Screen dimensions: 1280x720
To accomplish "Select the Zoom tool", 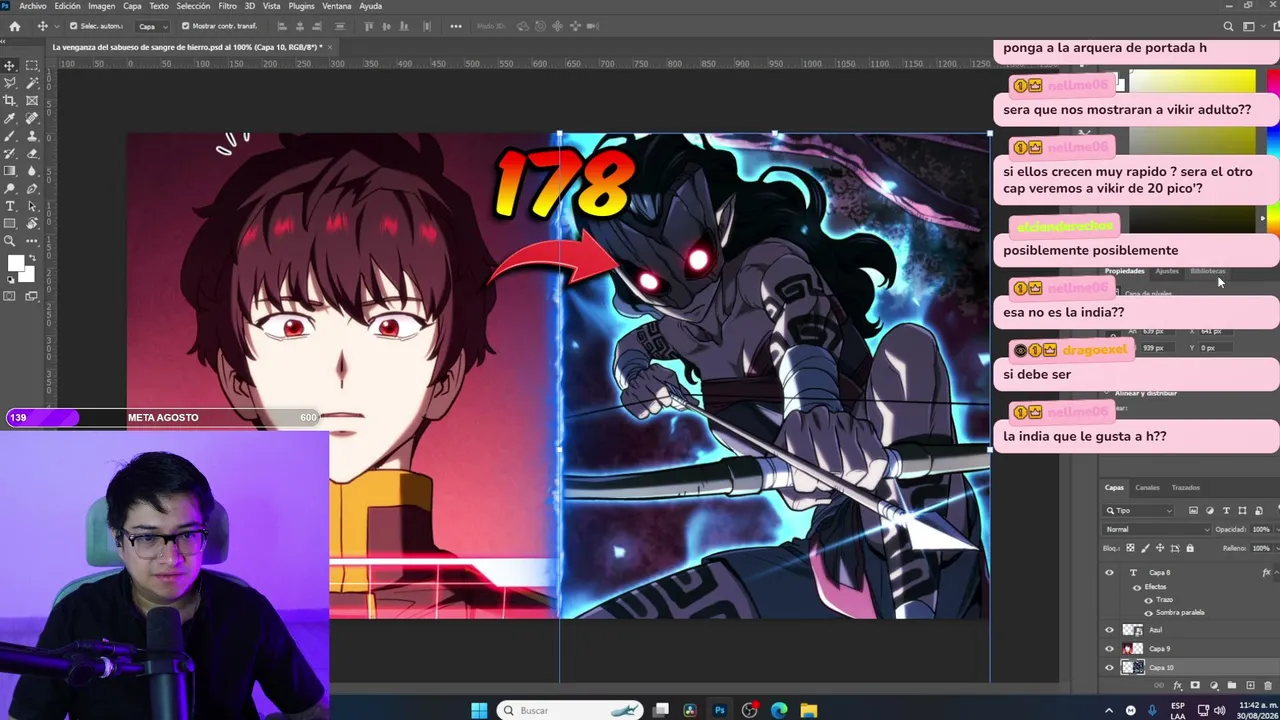I will [x=10, y=241].
